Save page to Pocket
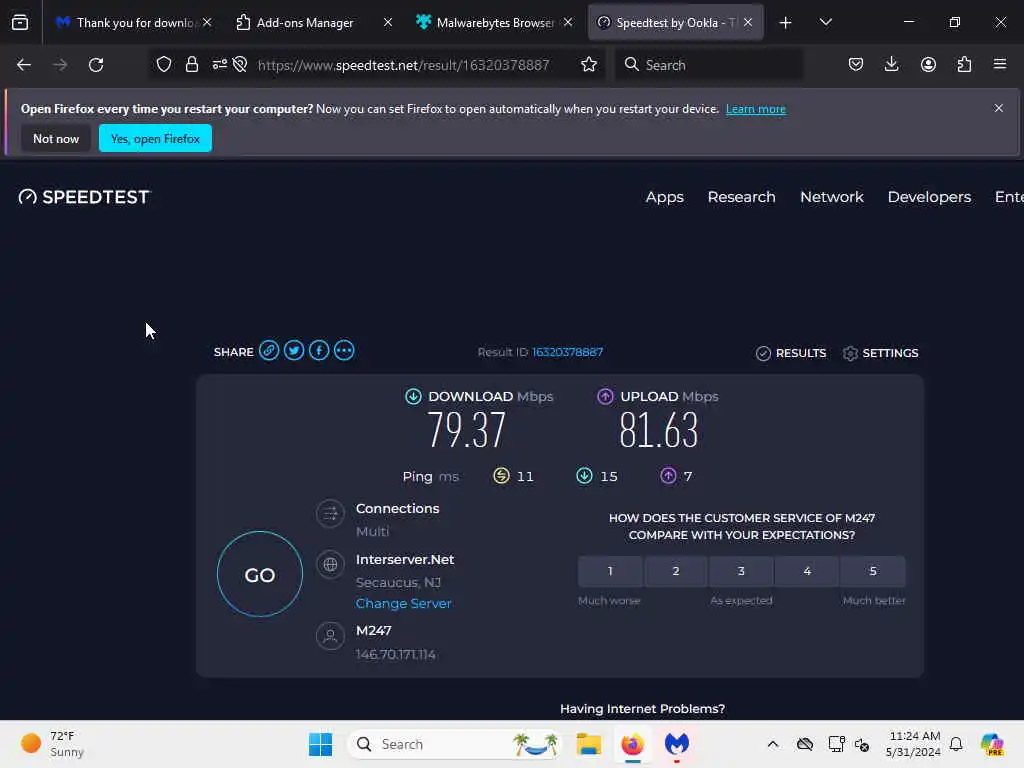 pos(856,65)
